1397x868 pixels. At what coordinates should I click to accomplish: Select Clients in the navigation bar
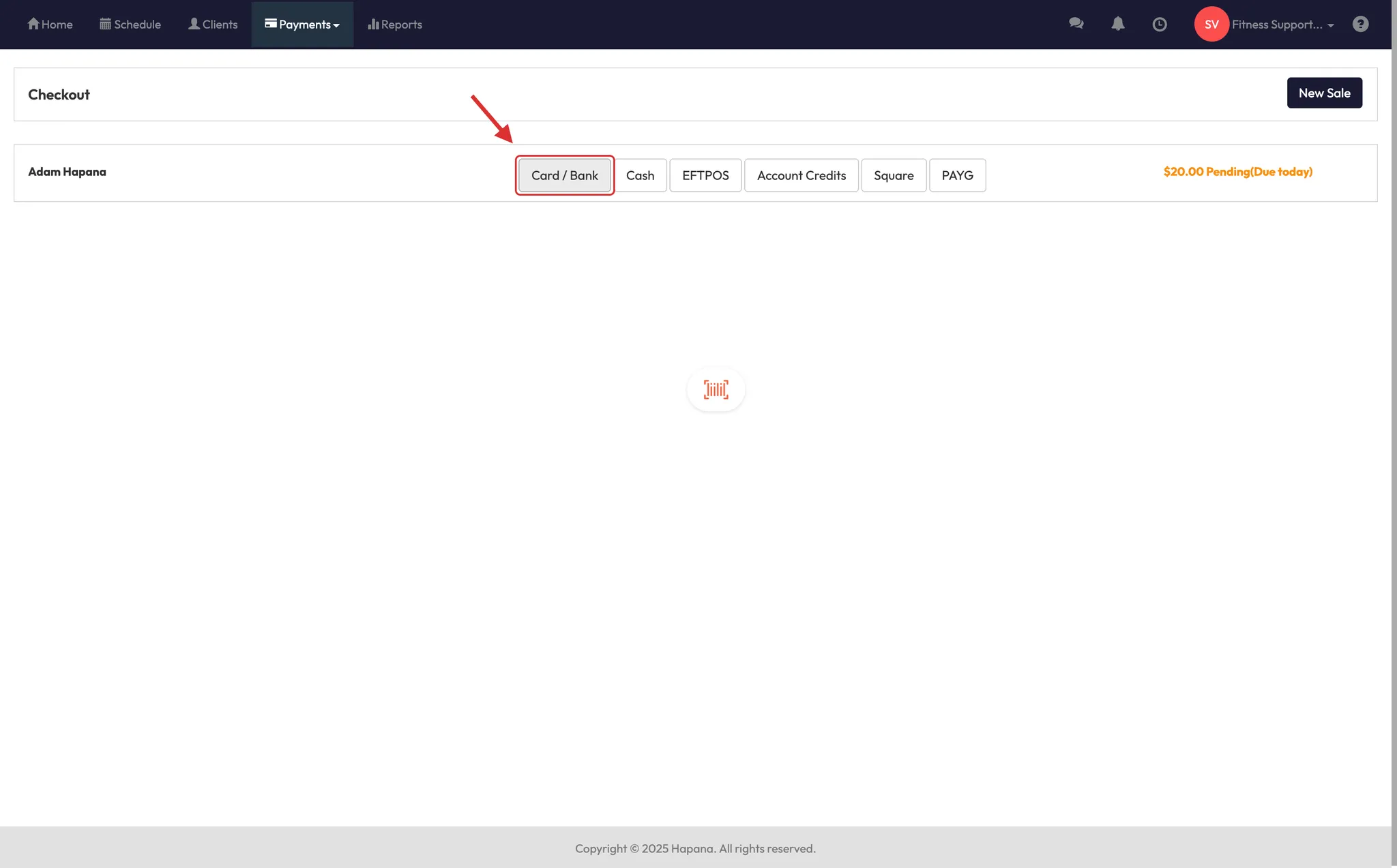click(x=213, y=24)
